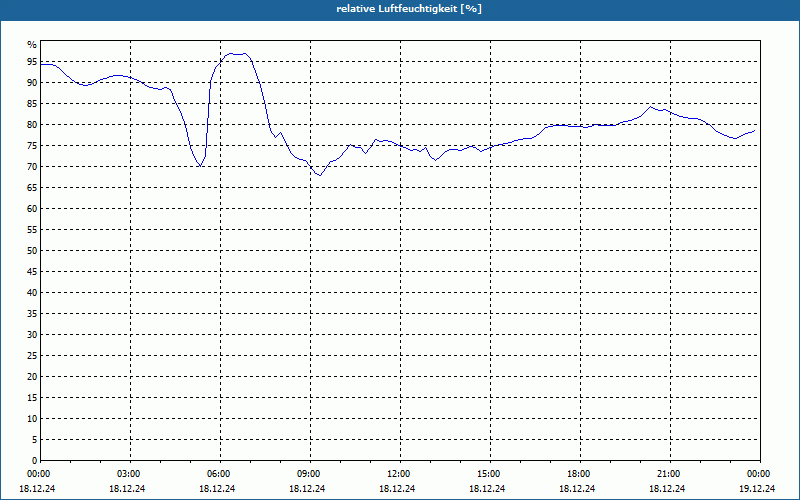Click the x-axis time label "09:00"
The width and height of the screenshot is (800, 500).
click(x=310, y=474)
